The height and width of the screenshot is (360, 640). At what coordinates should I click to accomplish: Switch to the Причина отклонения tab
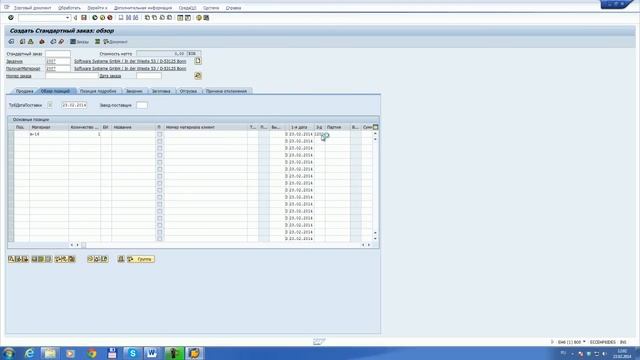click(x=227, y=91)
